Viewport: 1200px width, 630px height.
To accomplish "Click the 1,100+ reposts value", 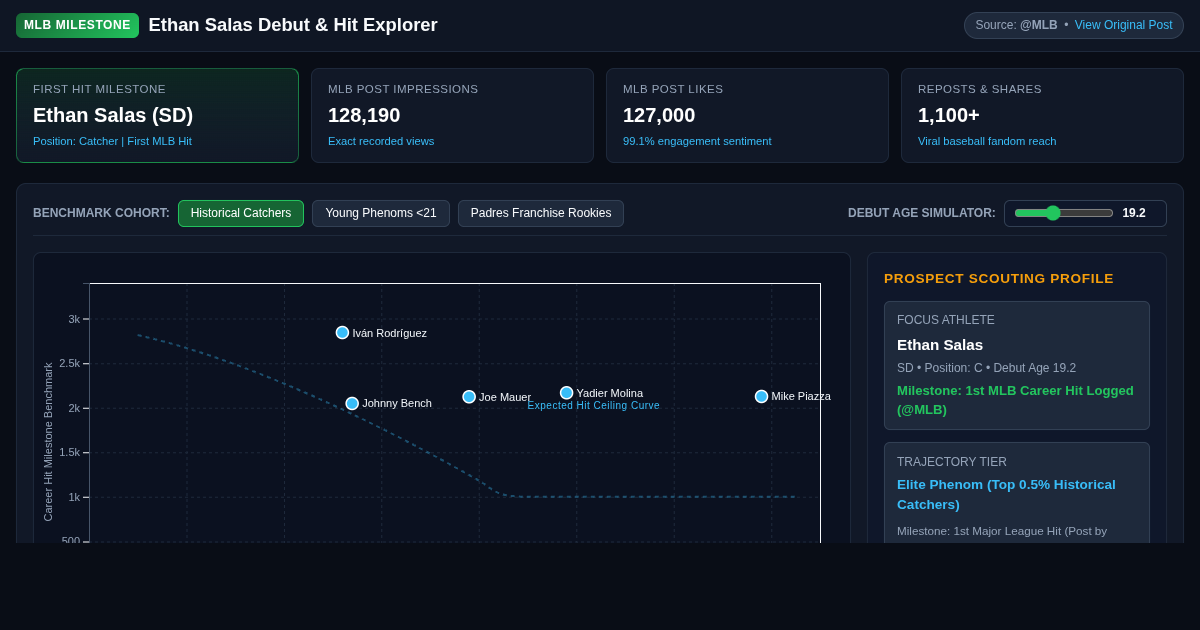I will click(949, 115).
